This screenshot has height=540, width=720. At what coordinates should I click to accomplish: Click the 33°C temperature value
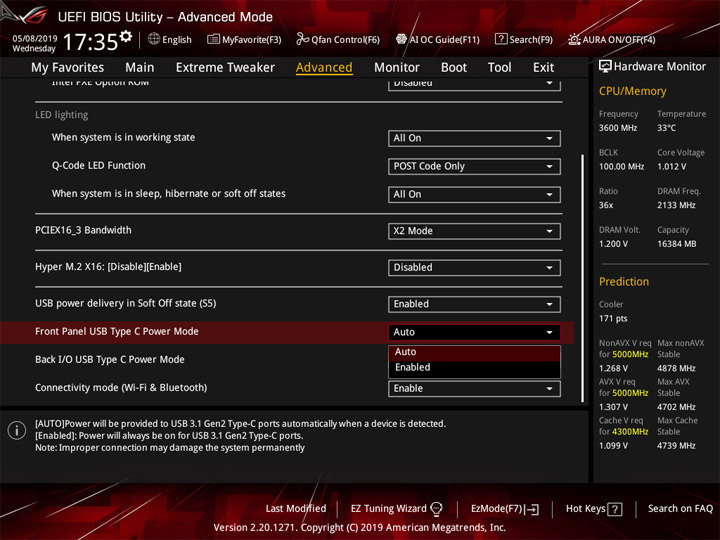(x=666, y=128)
